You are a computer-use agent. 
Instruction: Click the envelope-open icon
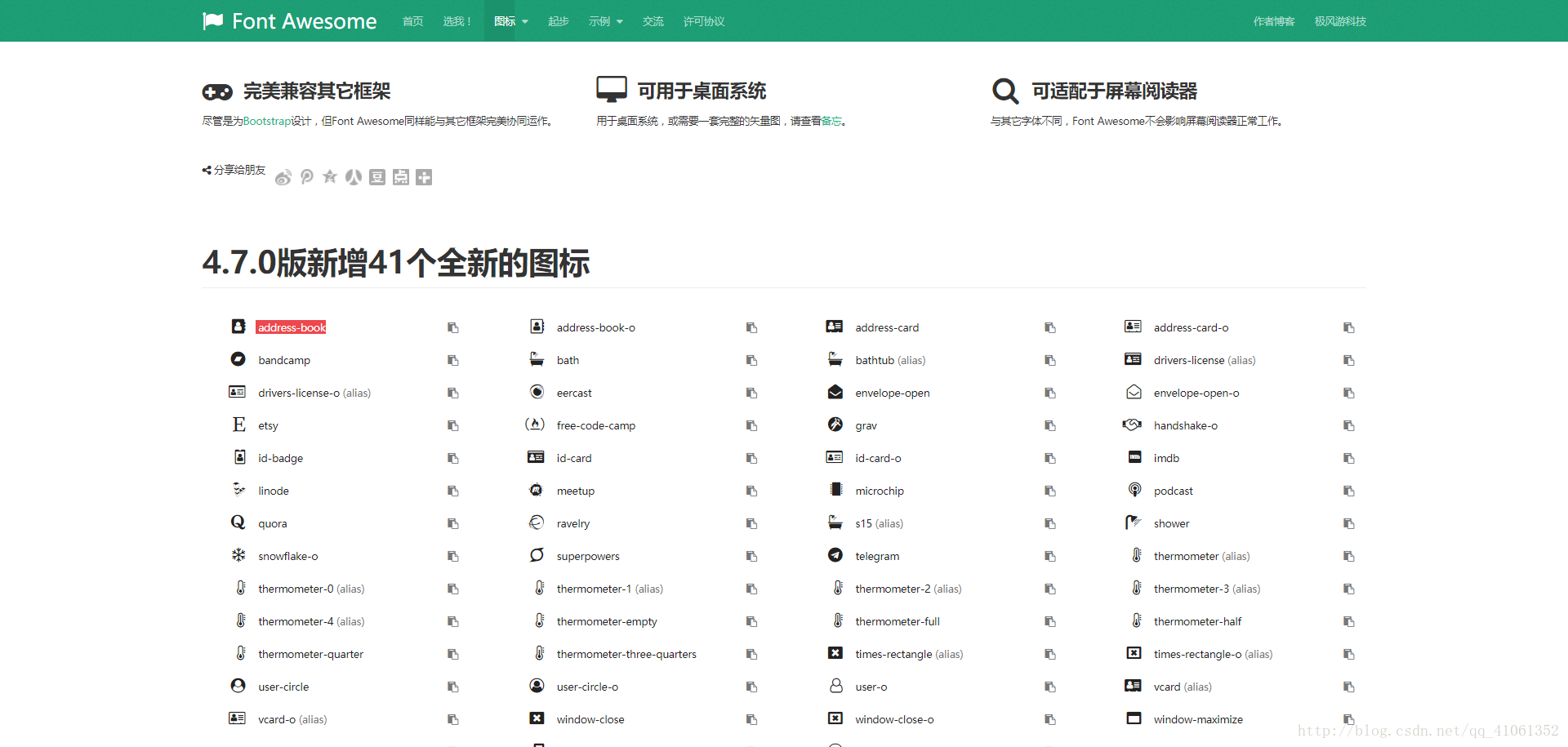pyautogui.click(x=835, y=392)
